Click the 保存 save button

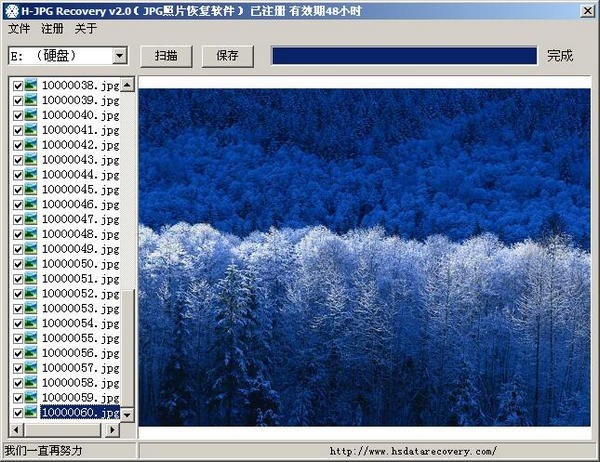[227, 56]
